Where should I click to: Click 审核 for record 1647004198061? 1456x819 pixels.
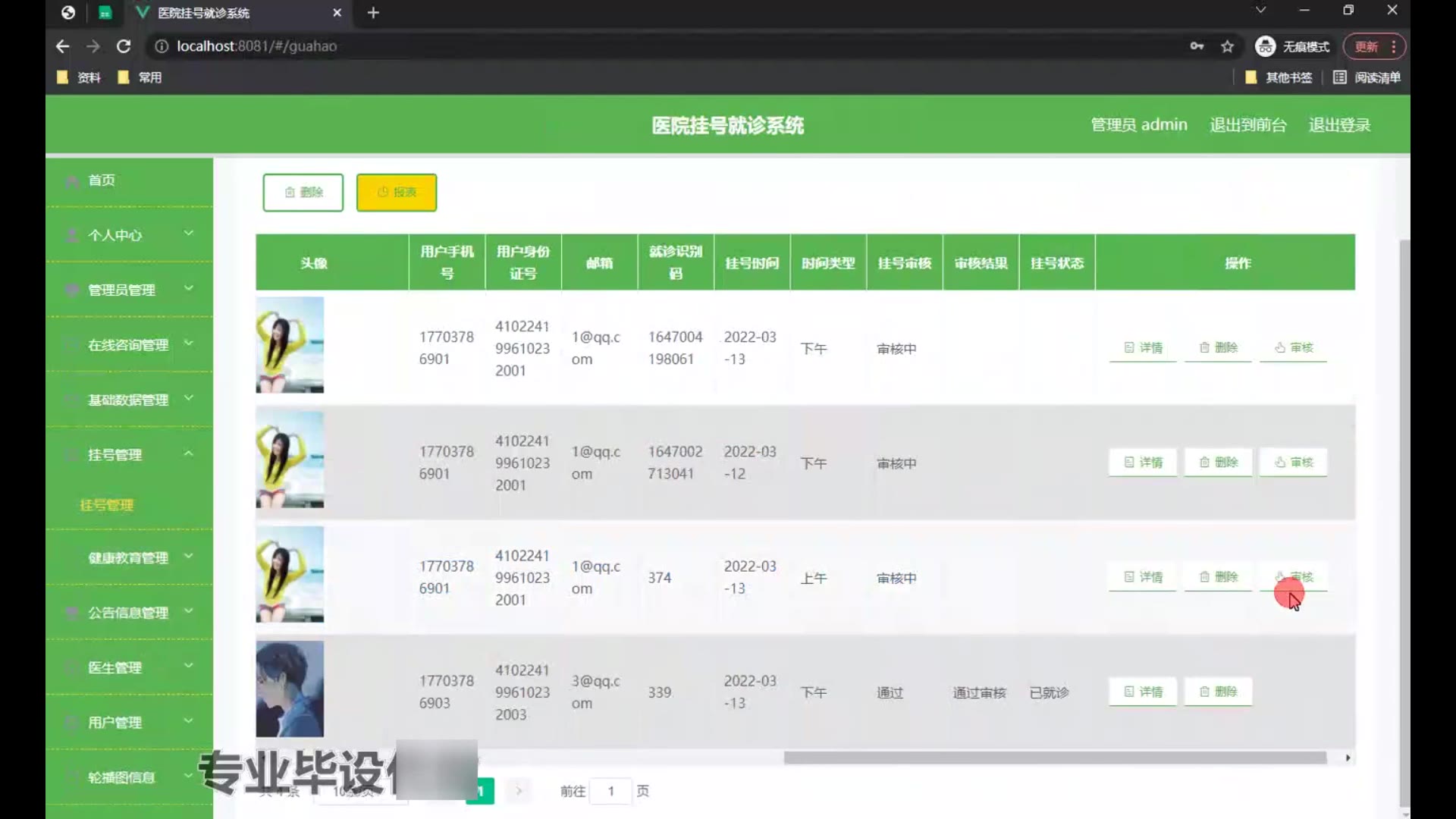[1294, 348]
